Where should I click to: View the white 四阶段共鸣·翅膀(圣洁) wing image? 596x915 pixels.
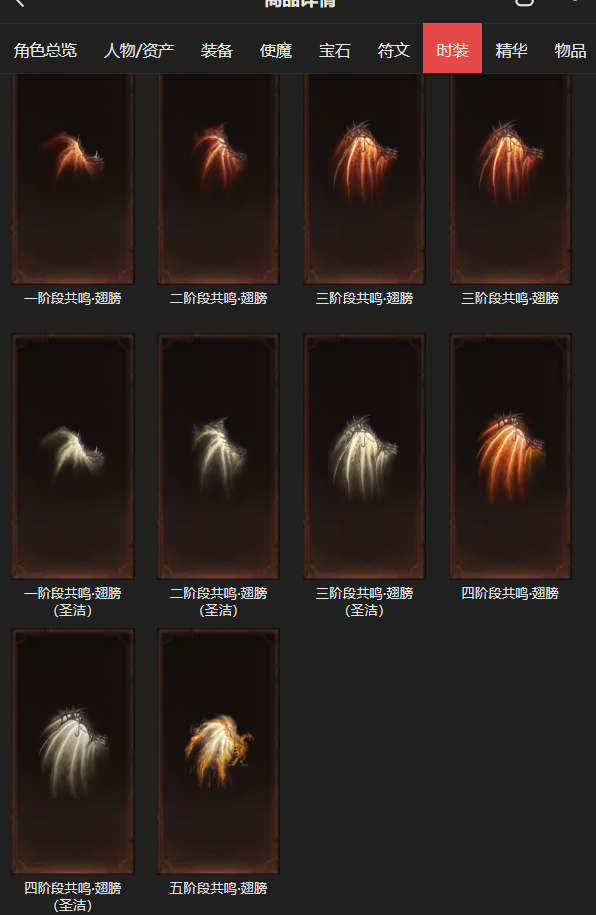click(73, 751)
